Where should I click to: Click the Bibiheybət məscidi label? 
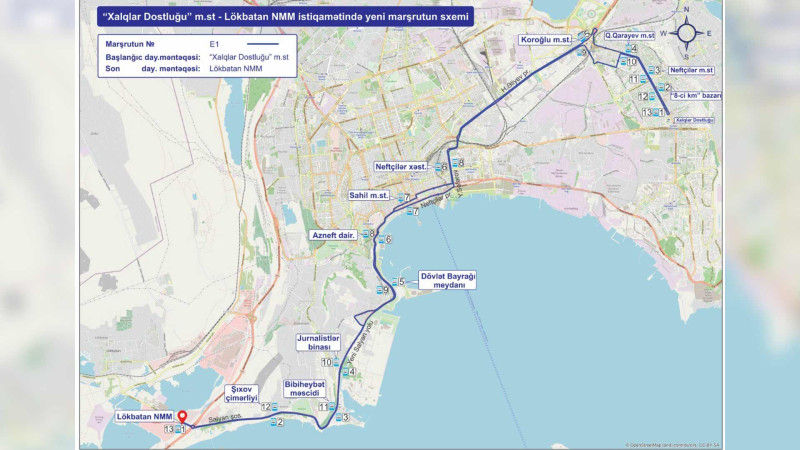305,389
